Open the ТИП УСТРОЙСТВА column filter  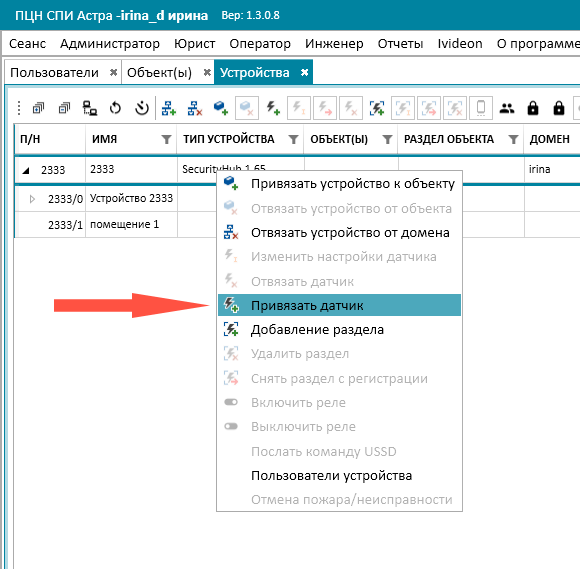click(x=293, y=139)
